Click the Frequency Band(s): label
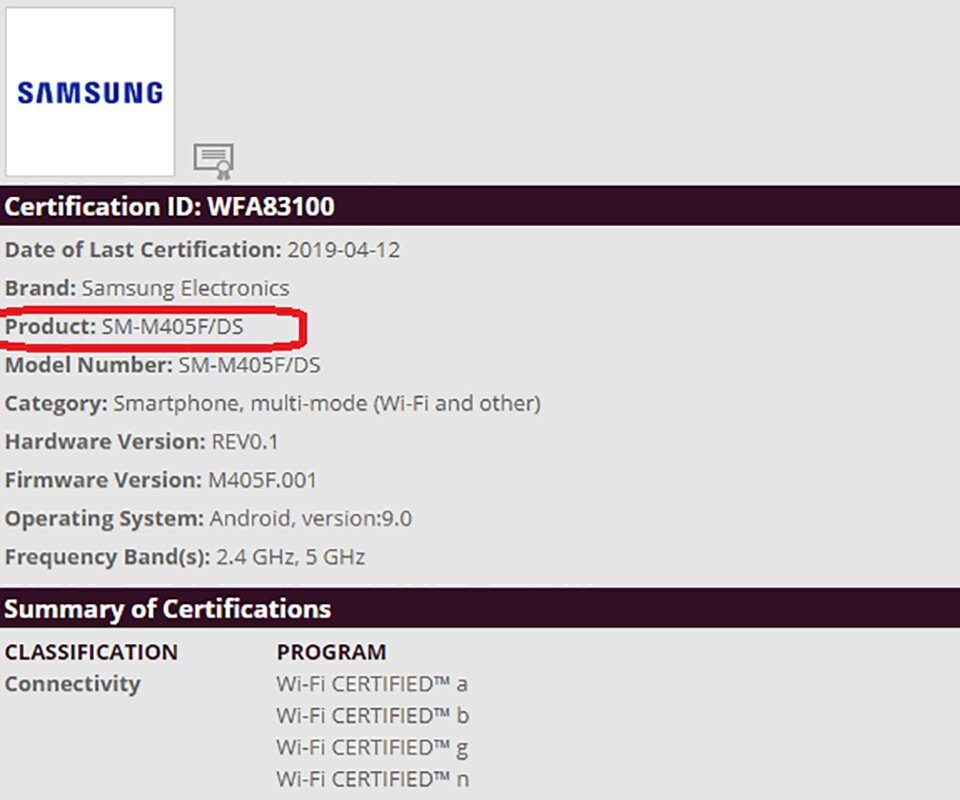Viewport: 960px width, 800px height. (108, 557)
